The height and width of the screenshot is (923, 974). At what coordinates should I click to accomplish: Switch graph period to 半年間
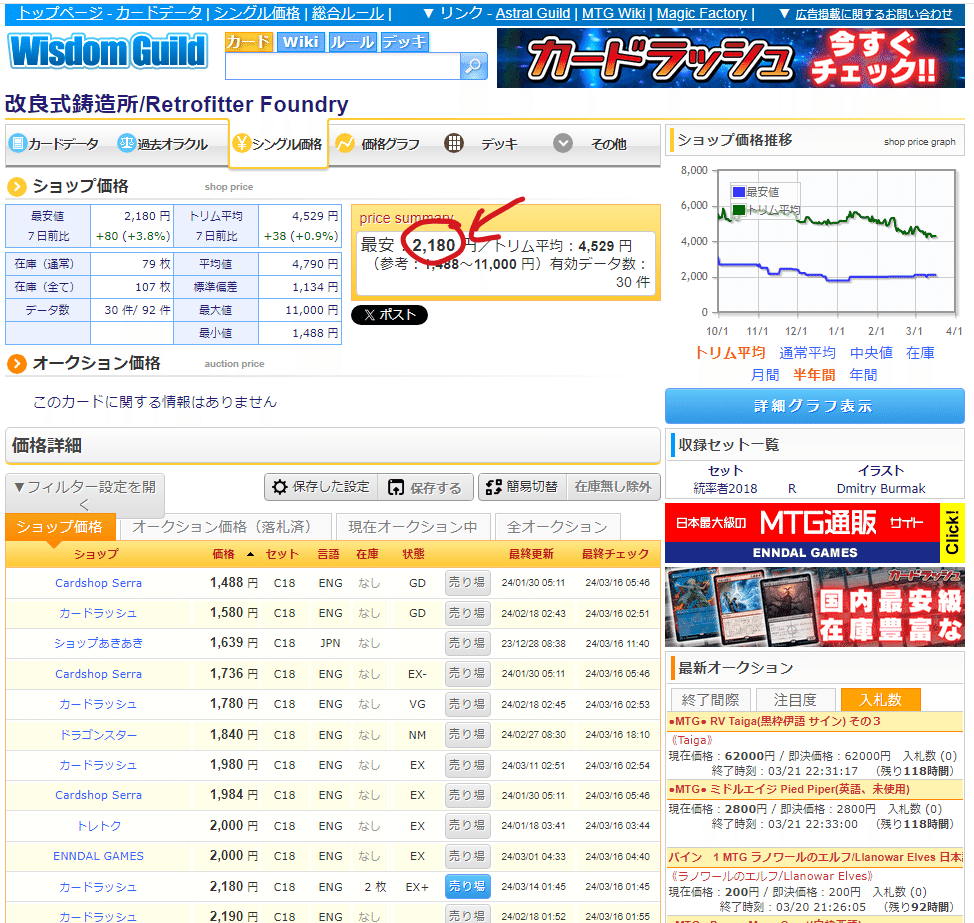pos(814,375)
